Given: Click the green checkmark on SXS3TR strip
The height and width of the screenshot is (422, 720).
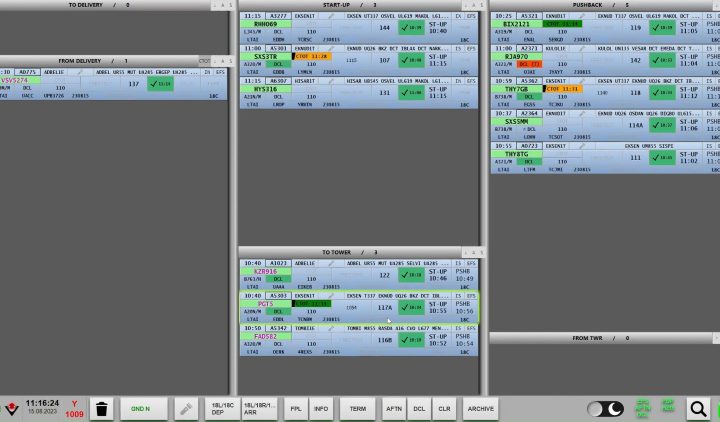Looking at the screenshot, I should click(411, 59).
